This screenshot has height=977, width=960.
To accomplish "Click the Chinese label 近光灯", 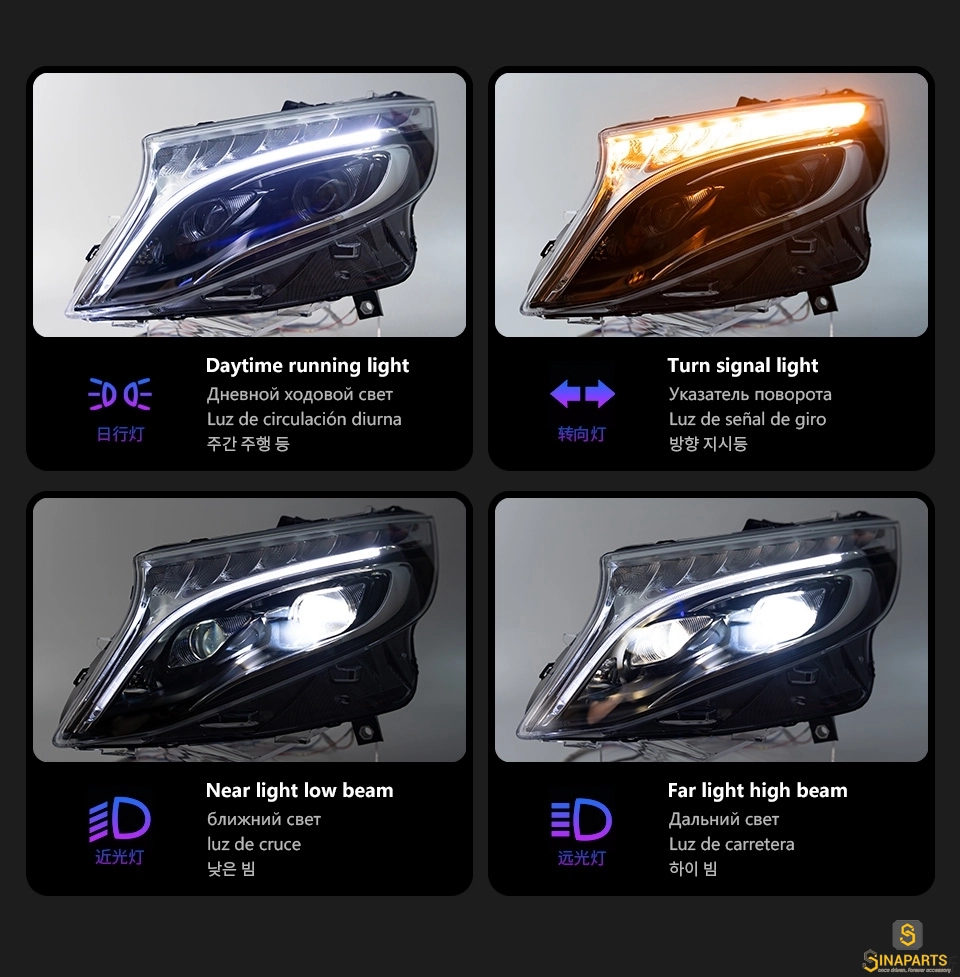I will coord(120,857).
